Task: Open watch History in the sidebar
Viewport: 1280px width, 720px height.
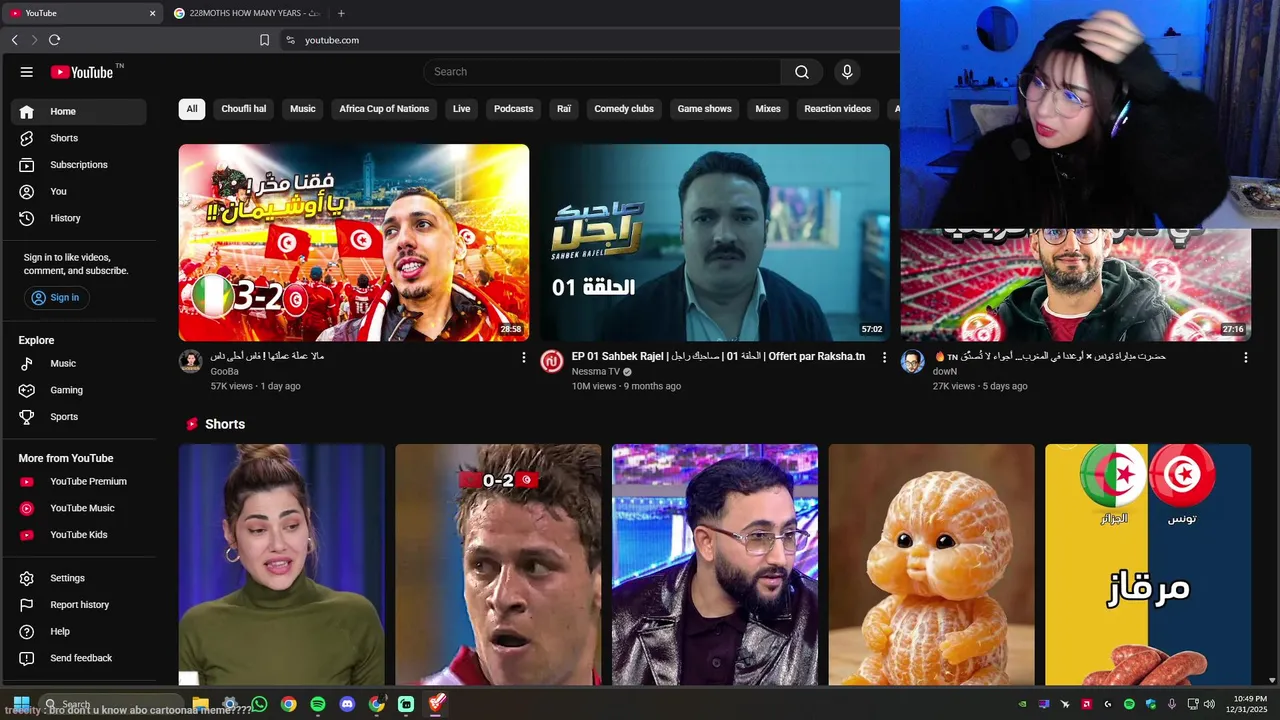Action: pos(78,218)
